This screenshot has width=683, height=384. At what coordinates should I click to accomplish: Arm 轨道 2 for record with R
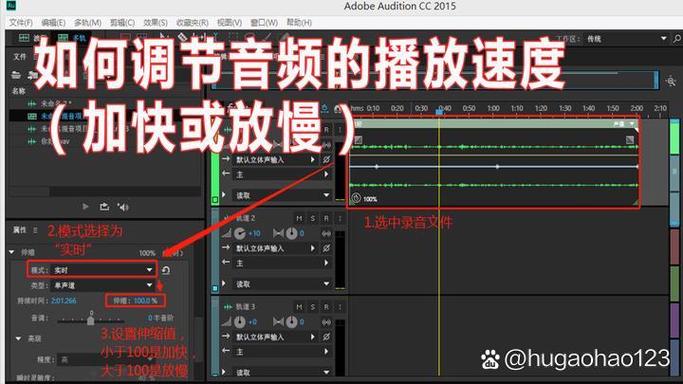tap(326, 218)
